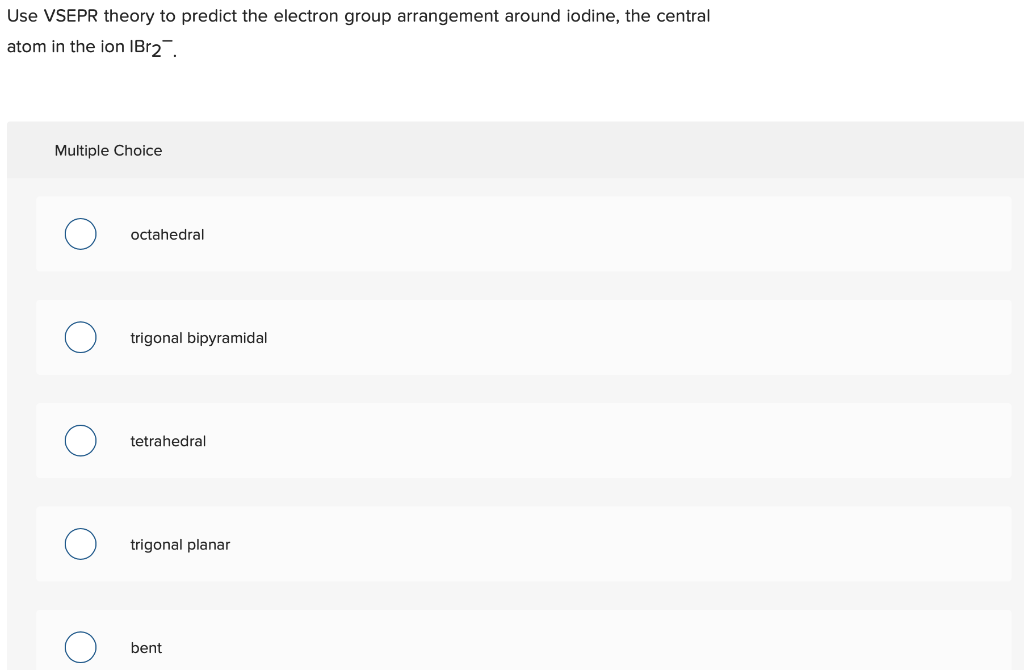Select the octahedral radio button
Viewport: 1024px width, 670px height.
[80, 233]
